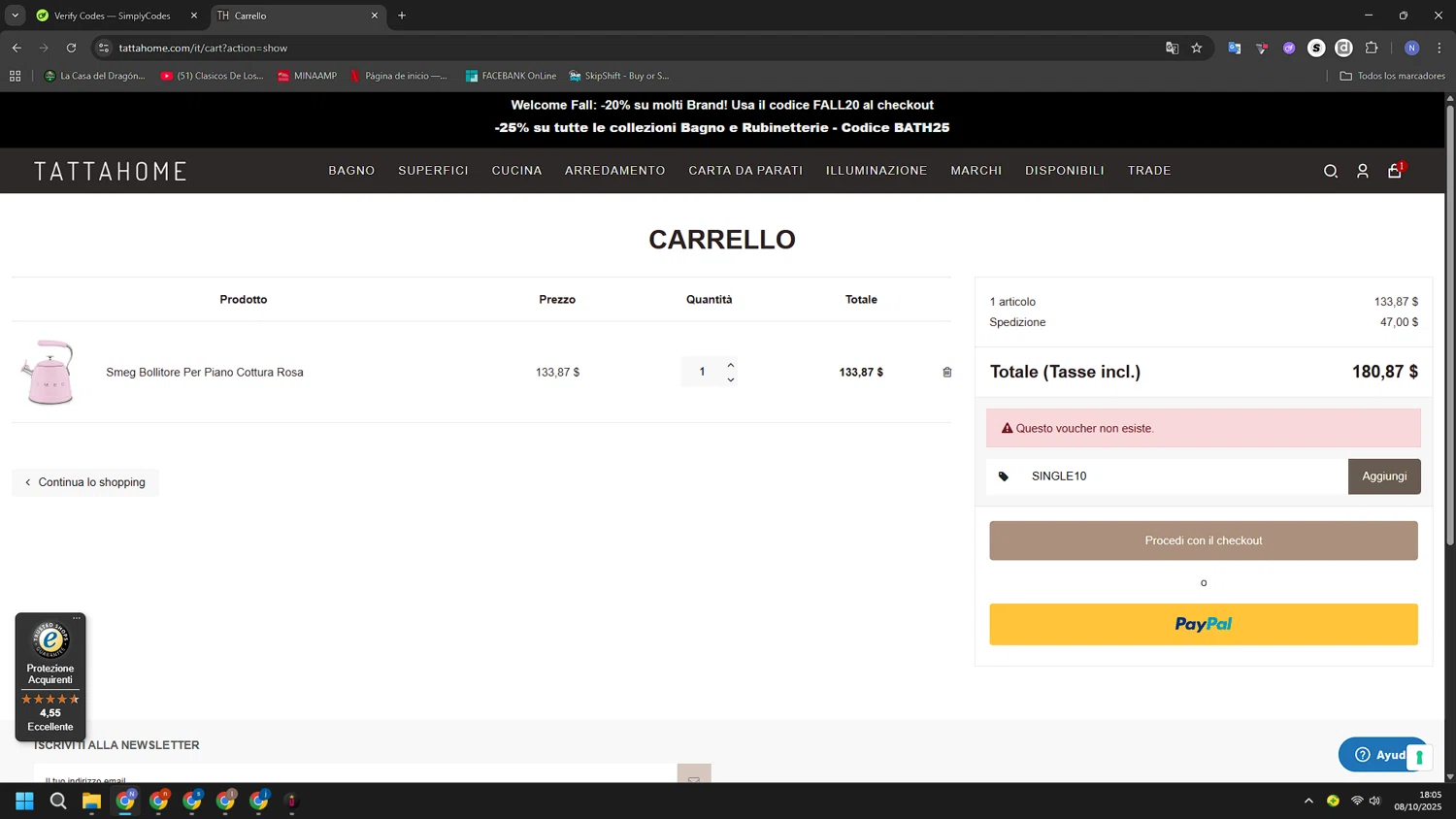Open a new browser tab

[x=402, y=16]
